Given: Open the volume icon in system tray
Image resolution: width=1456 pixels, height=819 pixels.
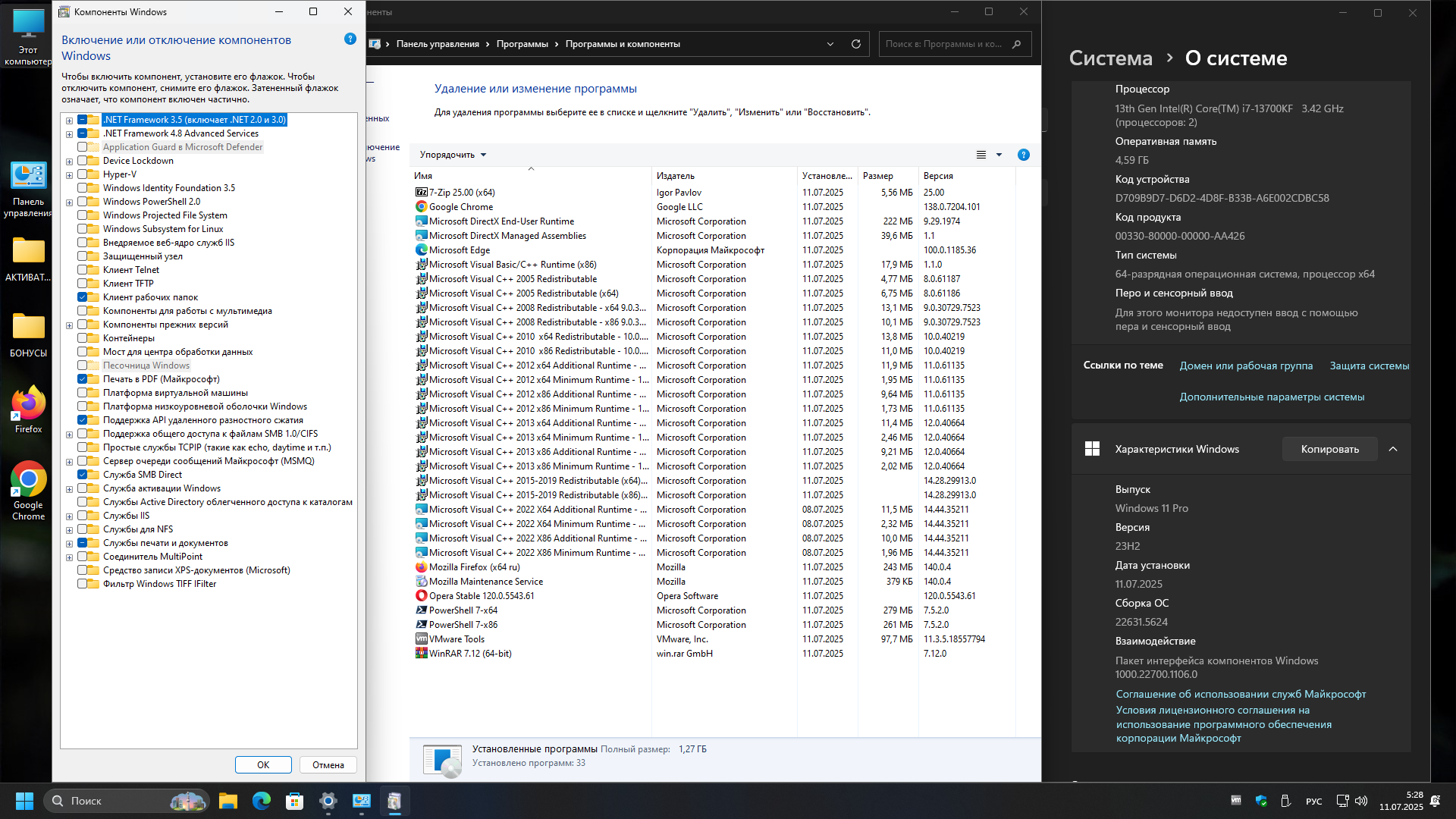Looking at the screenshot, I should click(x=1360, y=801).
